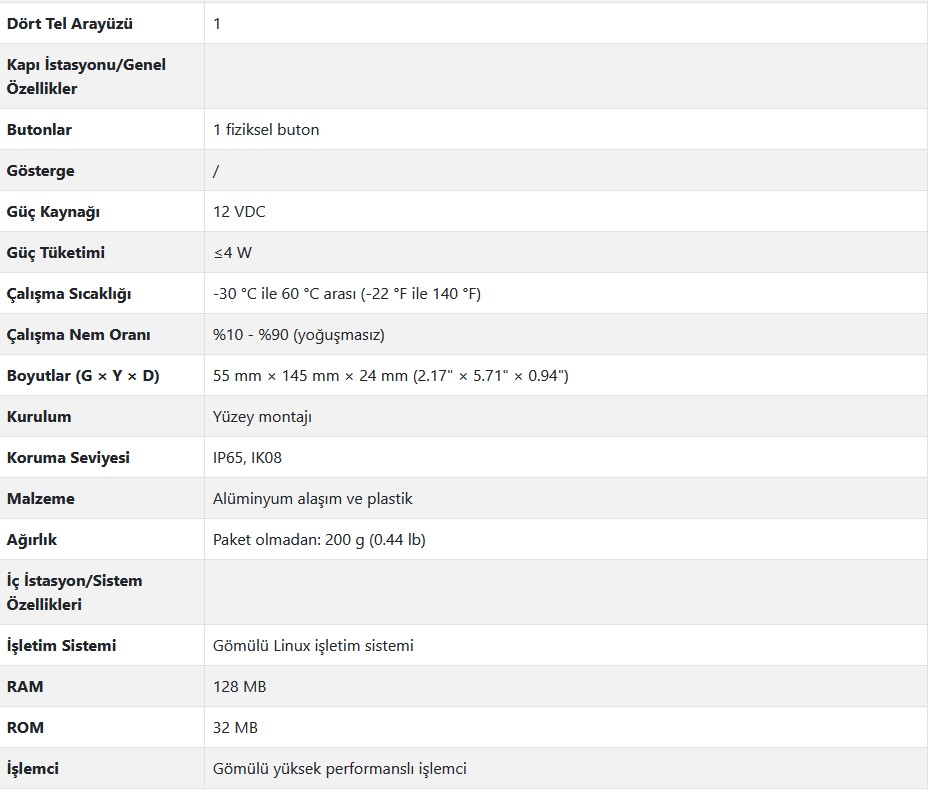This screenshot has width=933, height=790.
Task: Click the 'Yüzey montajı' installation value
Action: [262, 417]
